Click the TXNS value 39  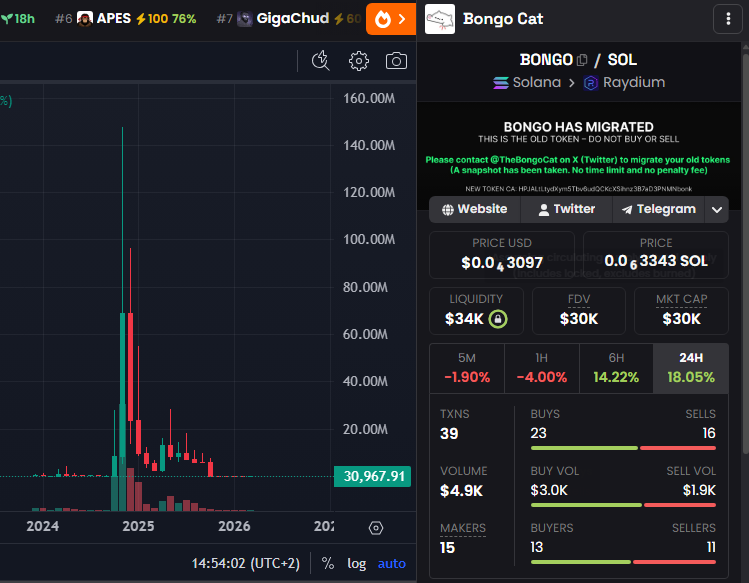(x=449, y=434)
